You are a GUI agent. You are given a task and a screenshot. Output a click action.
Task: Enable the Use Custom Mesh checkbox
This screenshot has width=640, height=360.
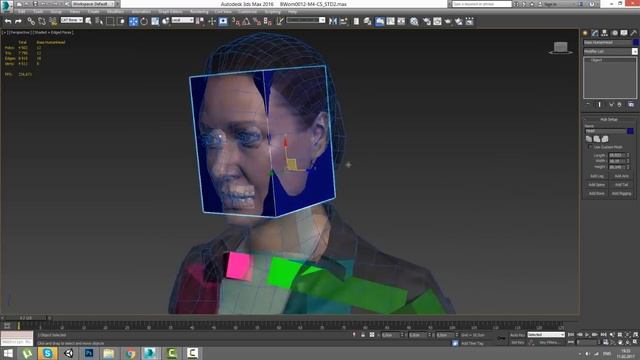(590, 147)
